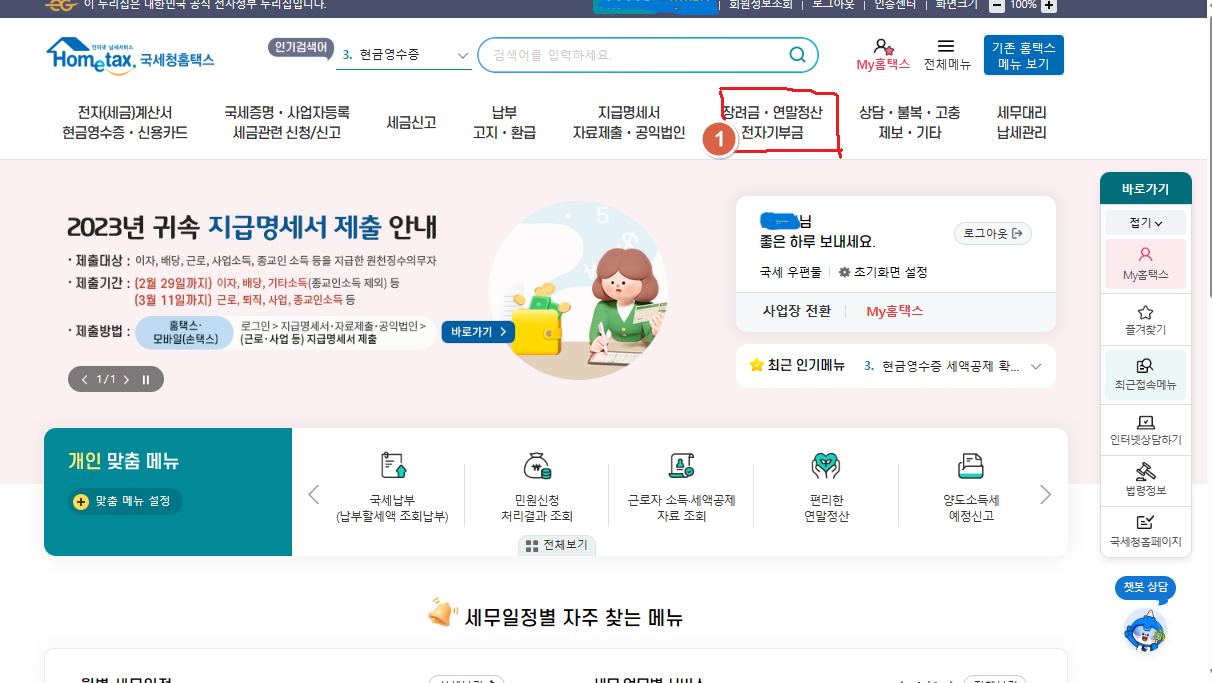This screenshot has height=683, width=1212.
Task: Click 전체보기 grid button
Action: (557, 546)
